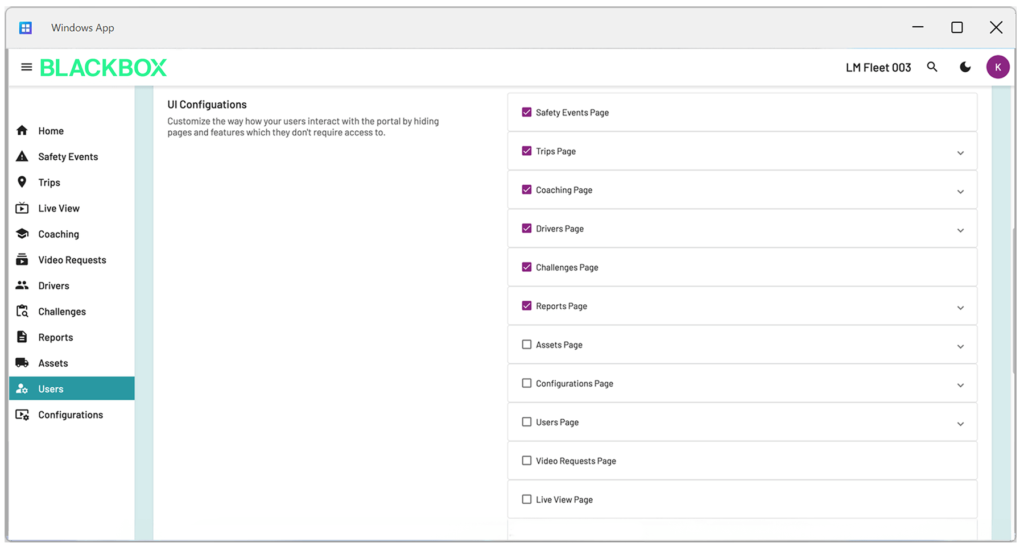Screen dimensions: 1024x551
Task: Enable the Configurations Page checkbox
Action: coord(526,383)
